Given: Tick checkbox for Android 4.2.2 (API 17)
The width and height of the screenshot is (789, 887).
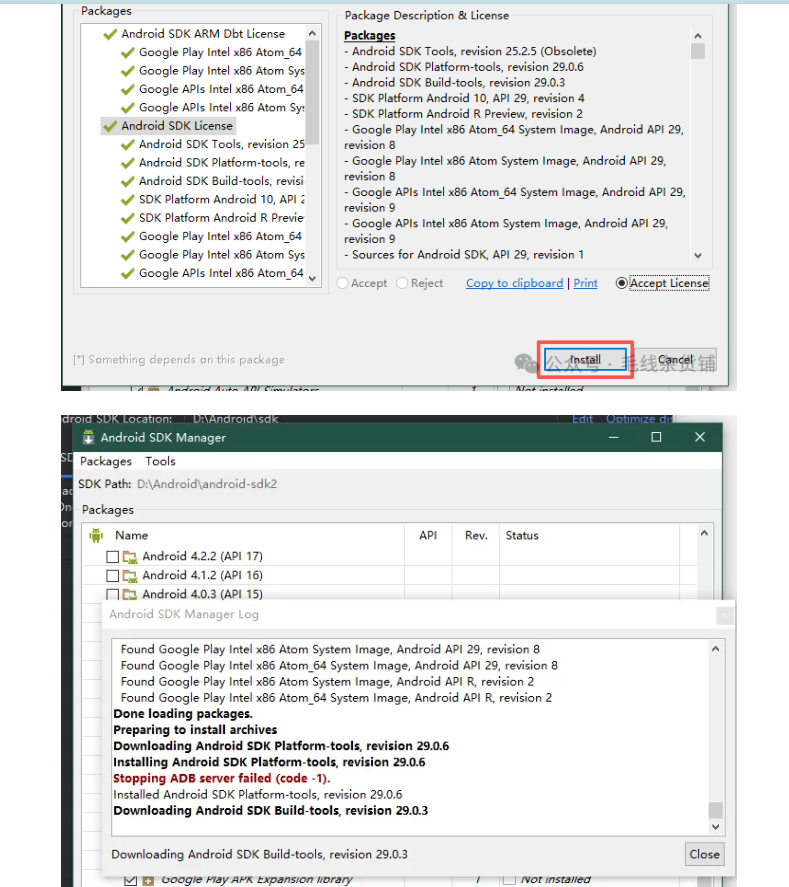Looking at the screenshot, I should (x=113, y=557).
